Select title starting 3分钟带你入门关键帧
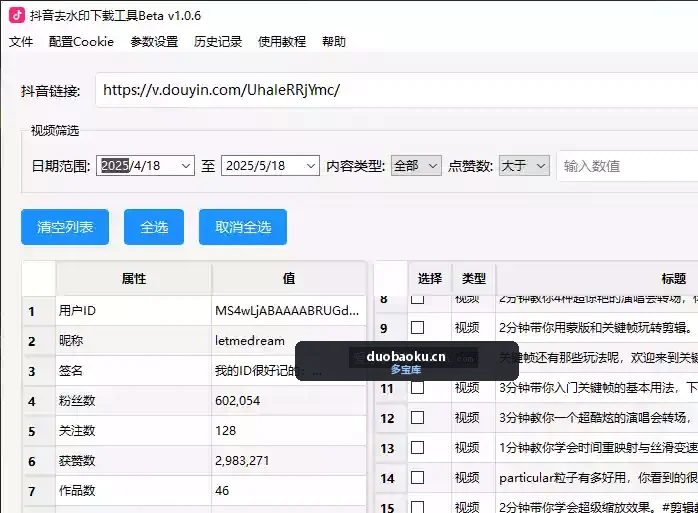The height and width of the screenshot is (513, 698). point(597,388)
